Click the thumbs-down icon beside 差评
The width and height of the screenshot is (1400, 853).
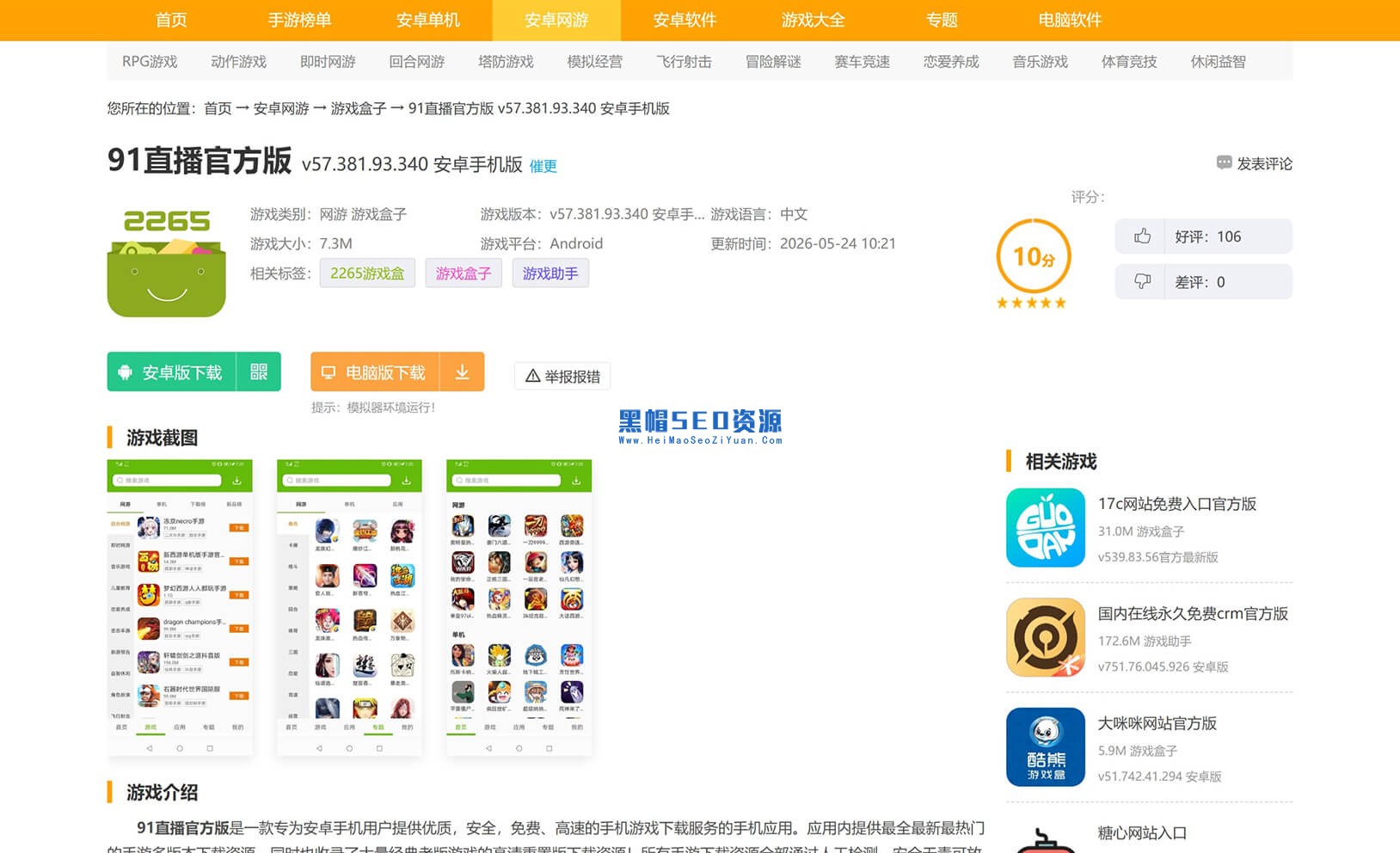pyautogui.click(x=1142, y=281)
